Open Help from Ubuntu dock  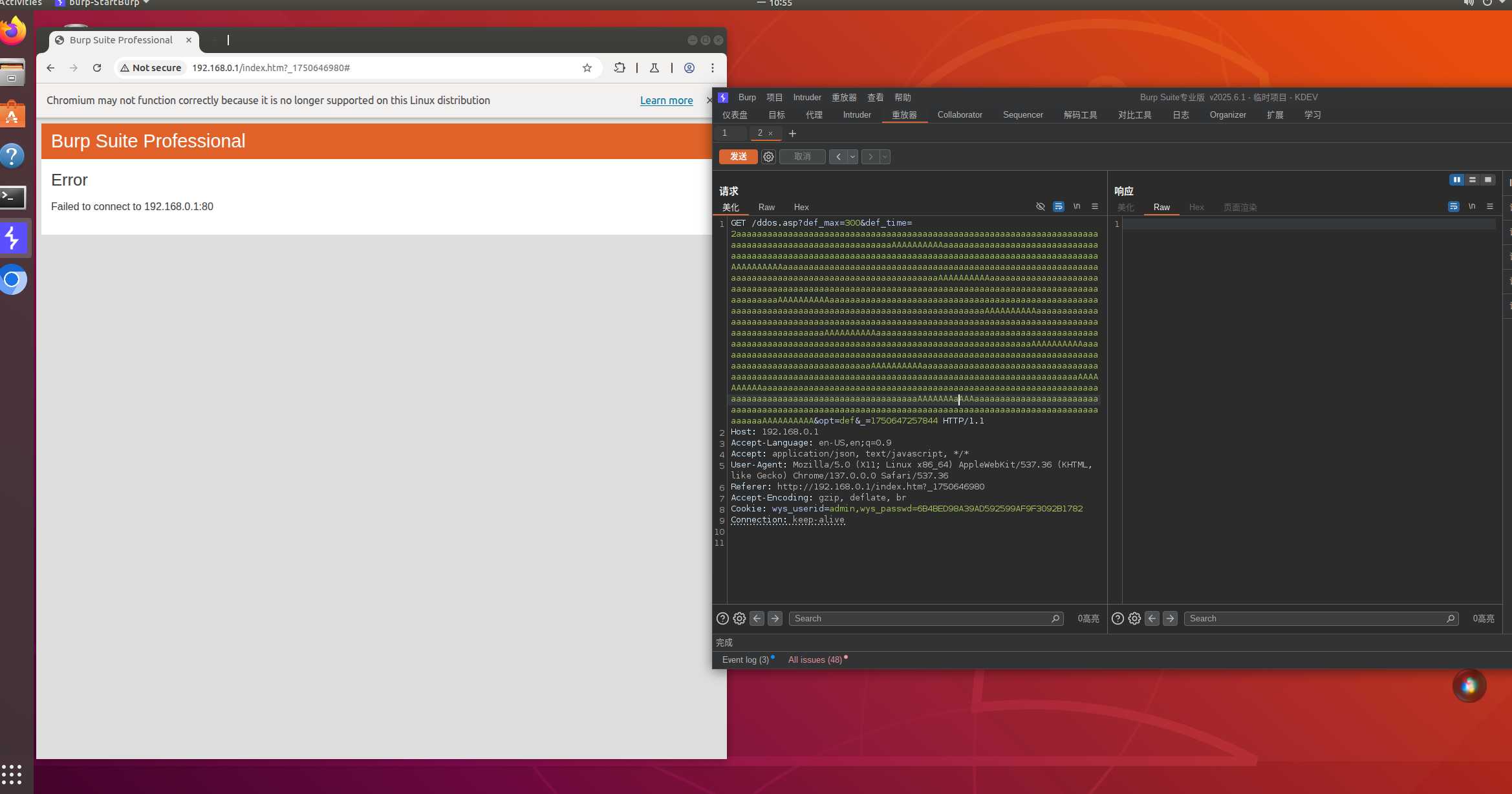tap(13, 156)
